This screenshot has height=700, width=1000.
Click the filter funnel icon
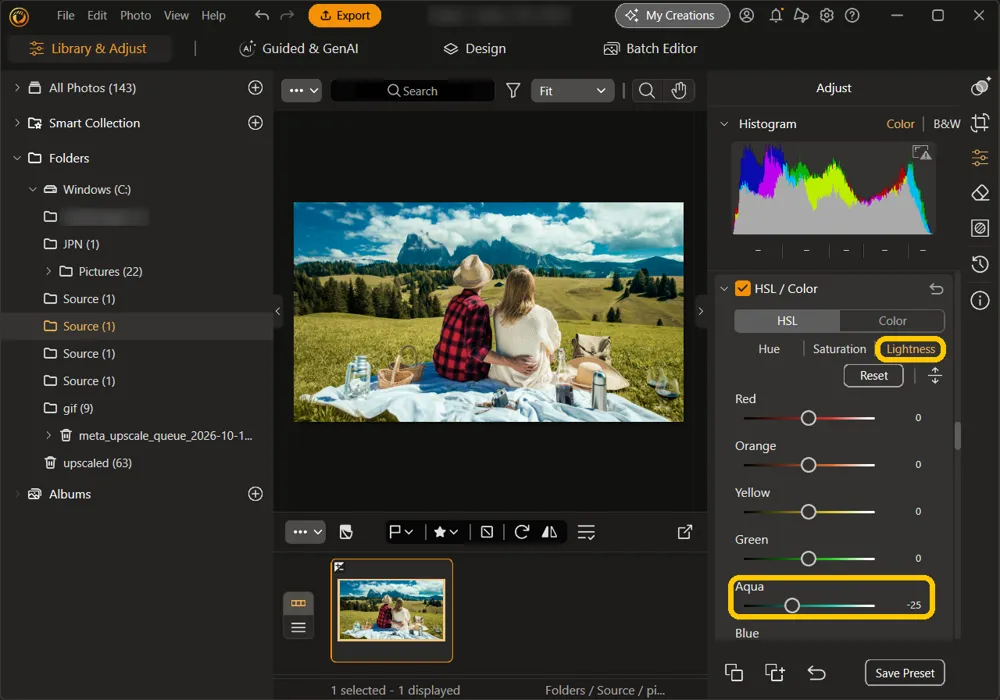(513, 91)
